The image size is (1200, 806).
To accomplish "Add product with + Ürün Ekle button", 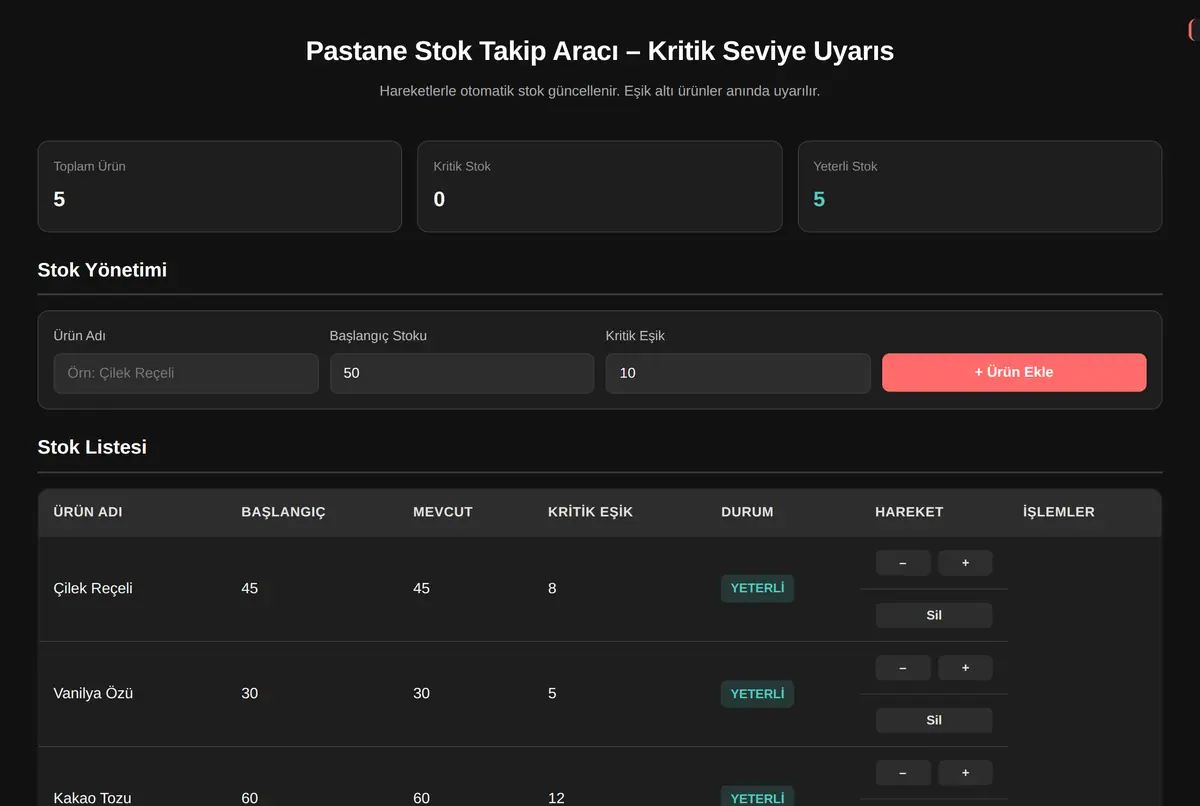I will 1014,372.
